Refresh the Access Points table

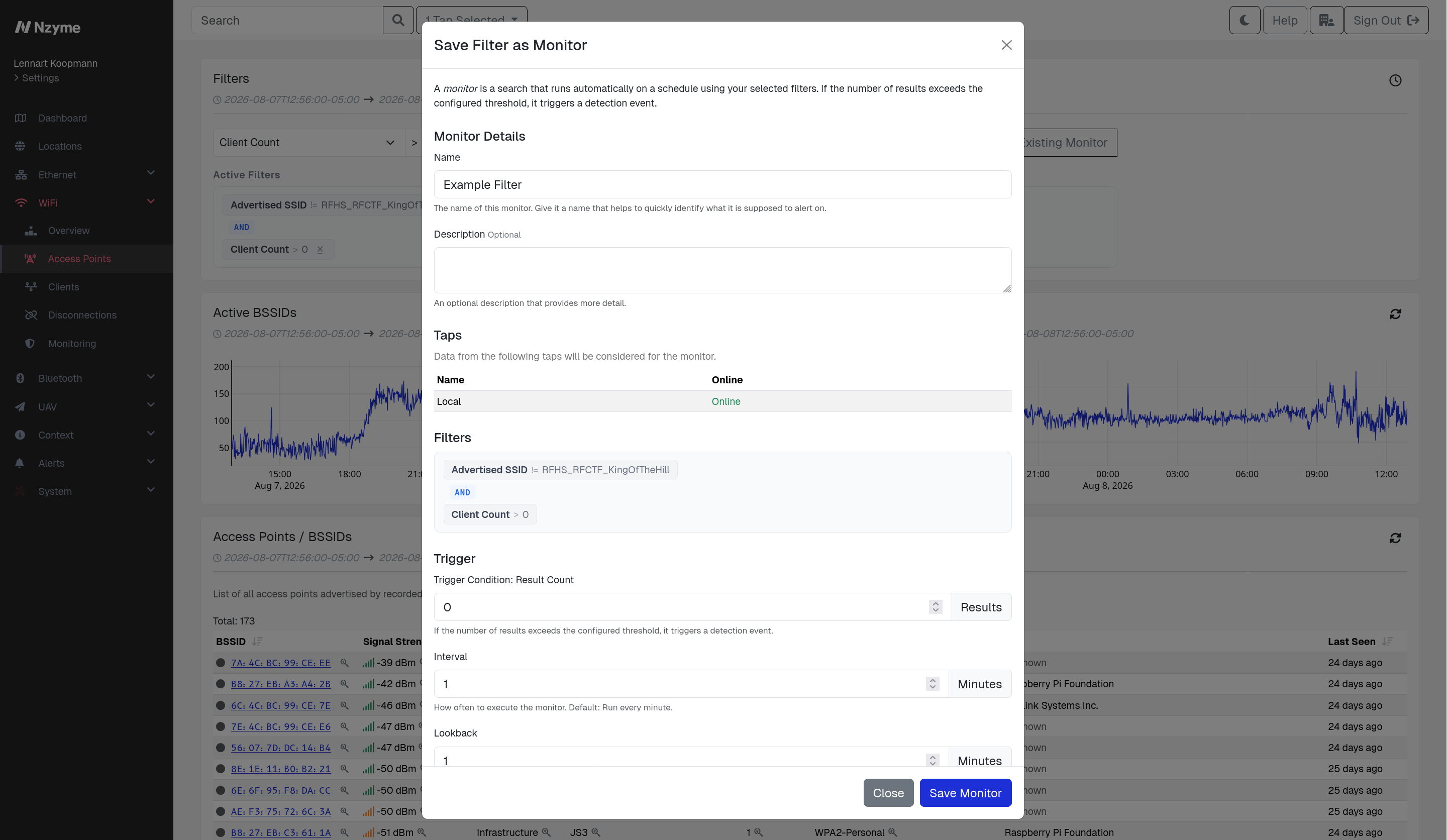click(x=1395, y=538)
